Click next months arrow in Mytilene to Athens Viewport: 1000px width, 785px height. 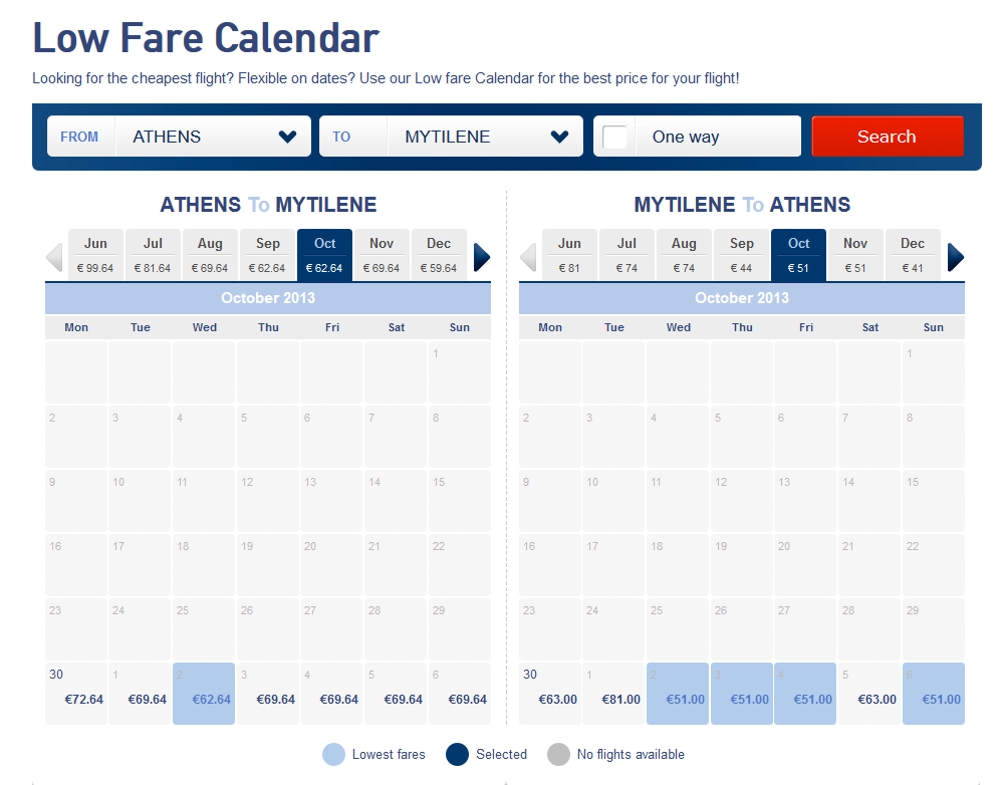(955, 257)
